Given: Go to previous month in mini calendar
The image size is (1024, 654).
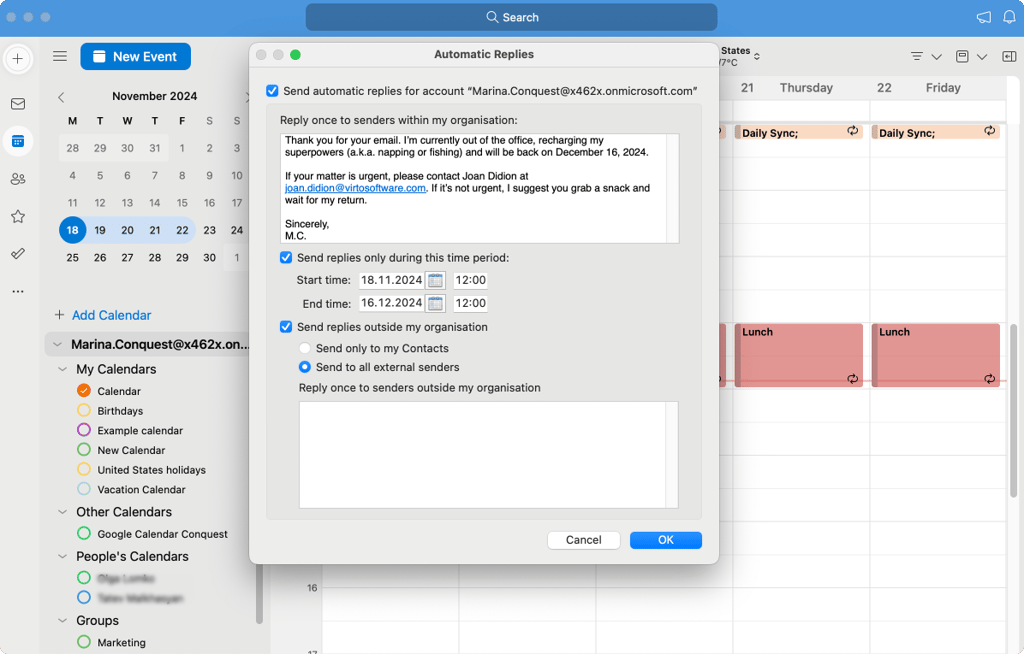Looking at the screenshot, I should [61, 97].
